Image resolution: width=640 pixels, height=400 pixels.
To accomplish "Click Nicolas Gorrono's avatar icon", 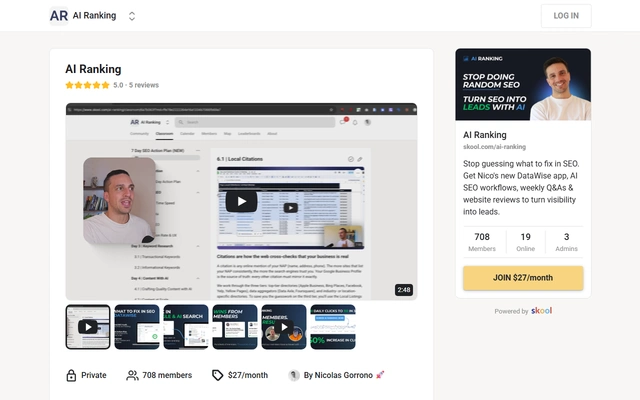I will click(x=294, y=376).
